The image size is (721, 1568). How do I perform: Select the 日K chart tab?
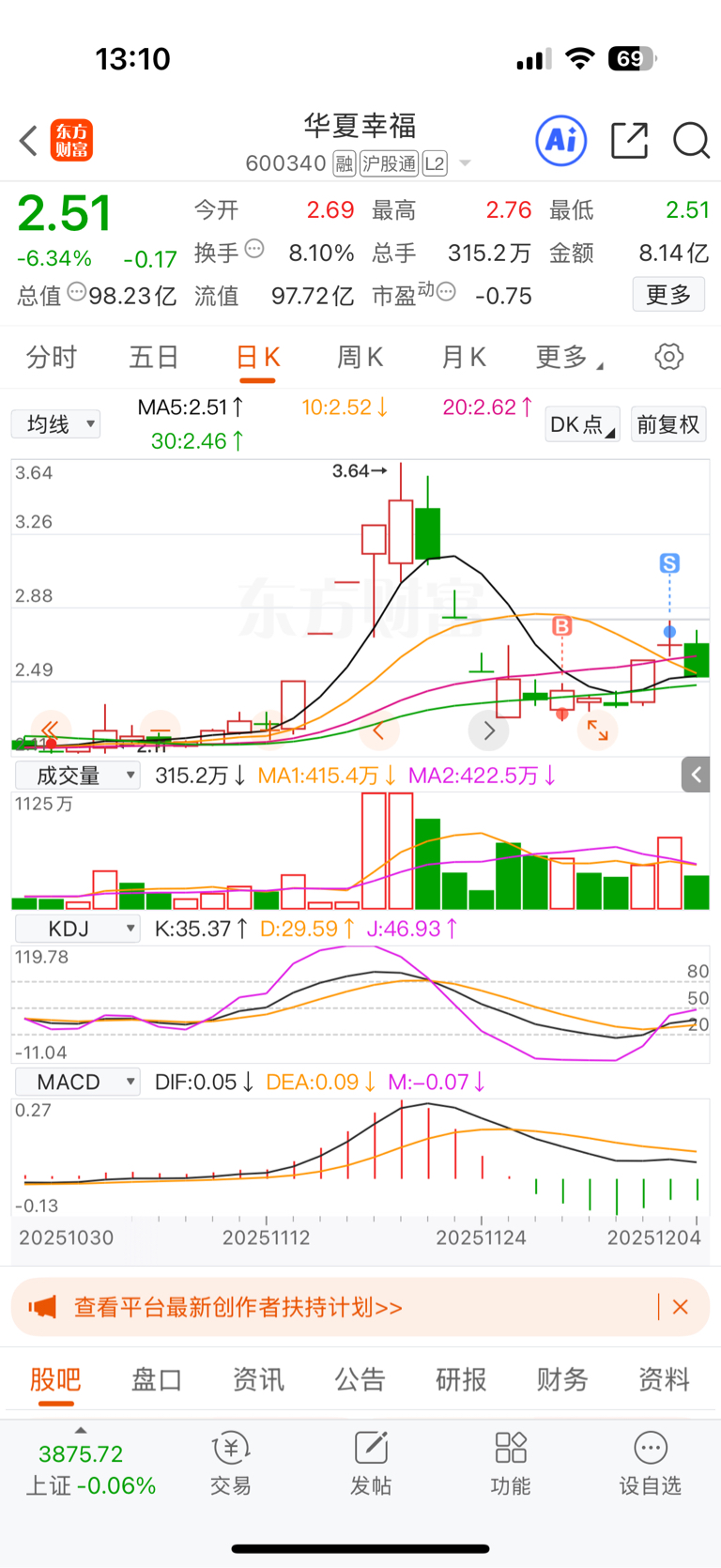click(x=257, y=358)
